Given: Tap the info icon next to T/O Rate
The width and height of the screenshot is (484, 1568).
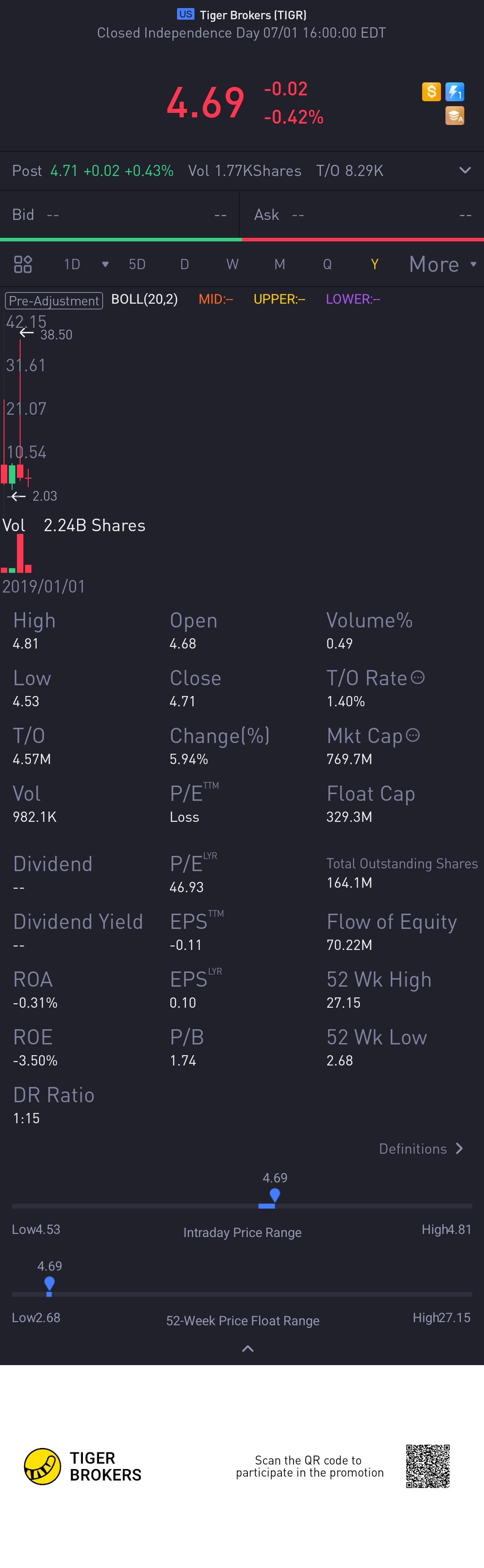Looking at the screenshot, I should tap(418, 678).
